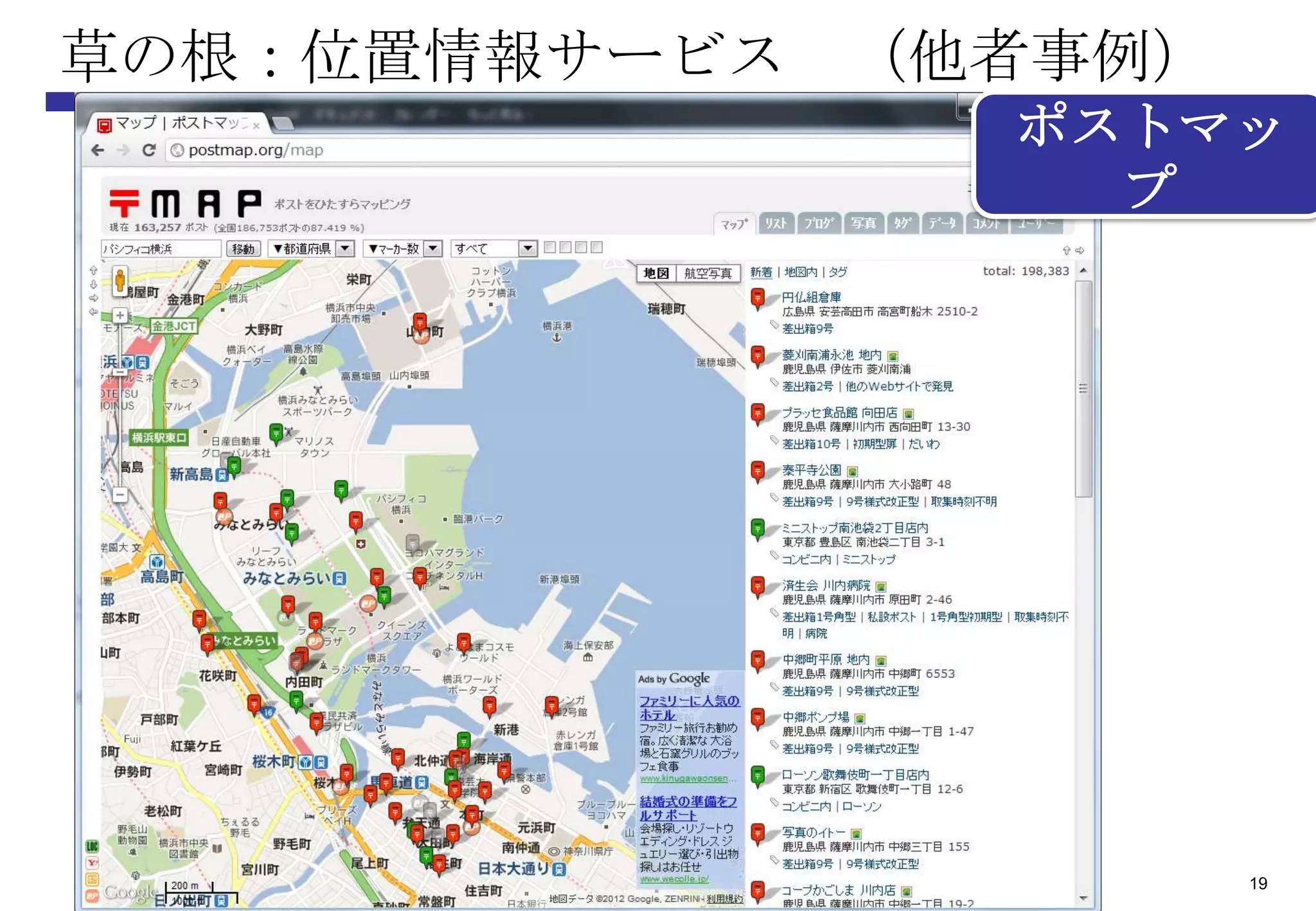
Task: Click the LOC icon at map's lower left
Action: click(x=93, y=846)
